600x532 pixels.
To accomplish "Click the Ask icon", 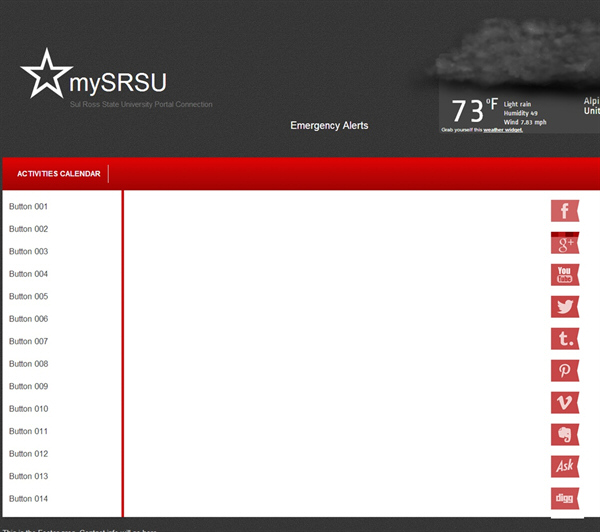I will coord(565,467).
